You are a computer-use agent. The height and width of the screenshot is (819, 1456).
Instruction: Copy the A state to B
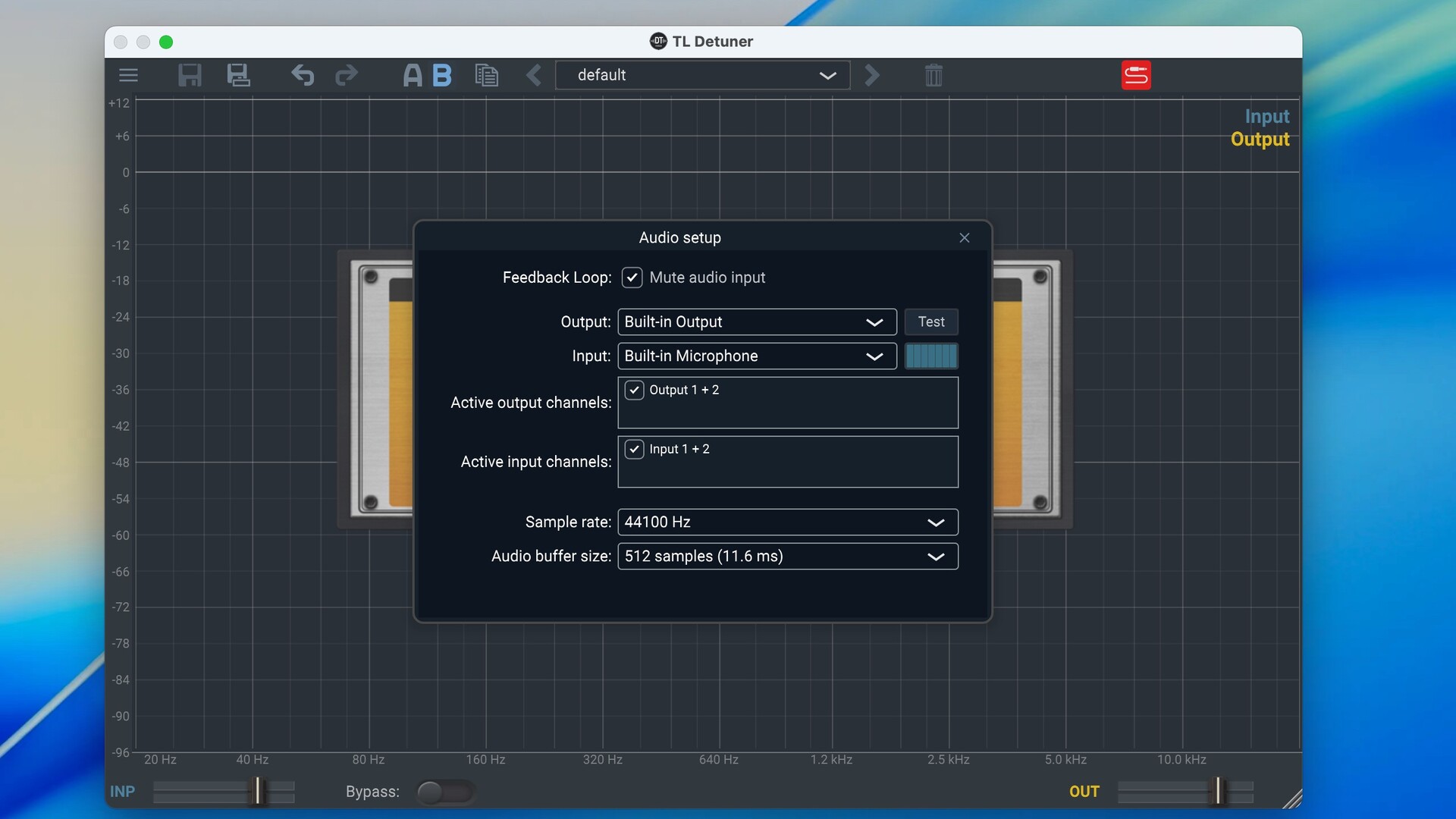tap(487, 75)
